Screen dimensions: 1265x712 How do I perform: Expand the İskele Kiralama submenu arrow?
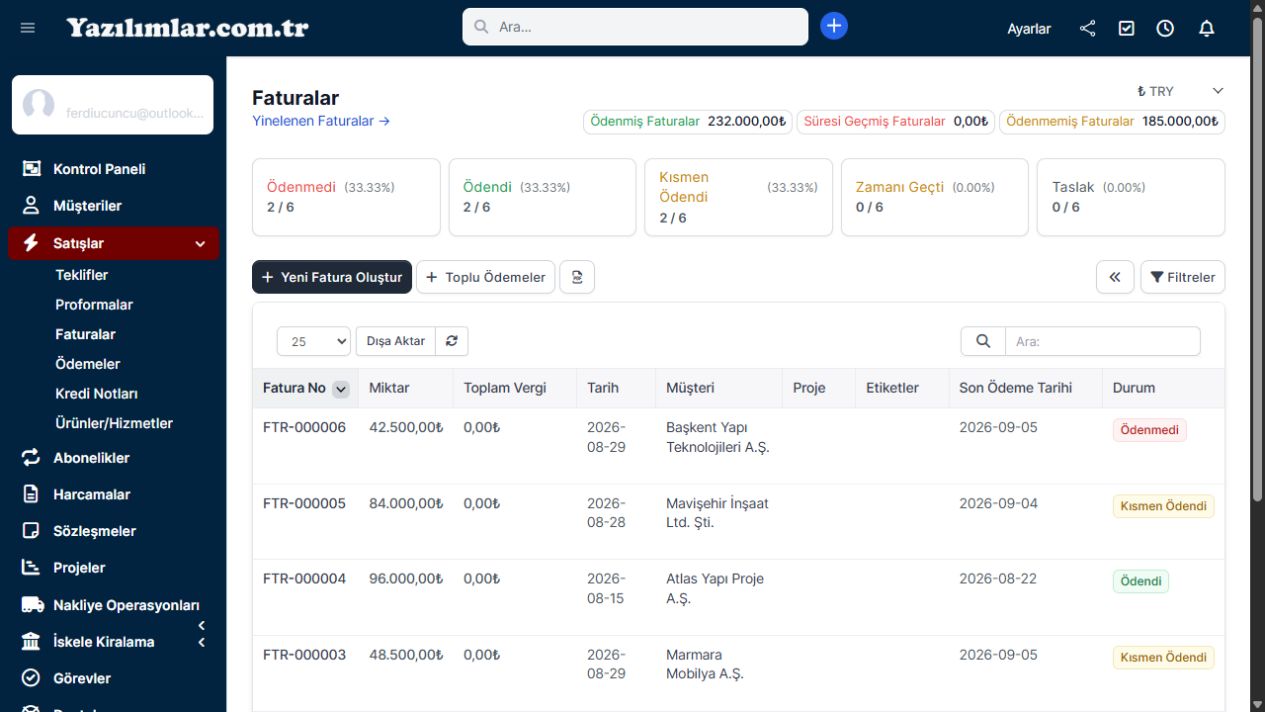[201, 642]
